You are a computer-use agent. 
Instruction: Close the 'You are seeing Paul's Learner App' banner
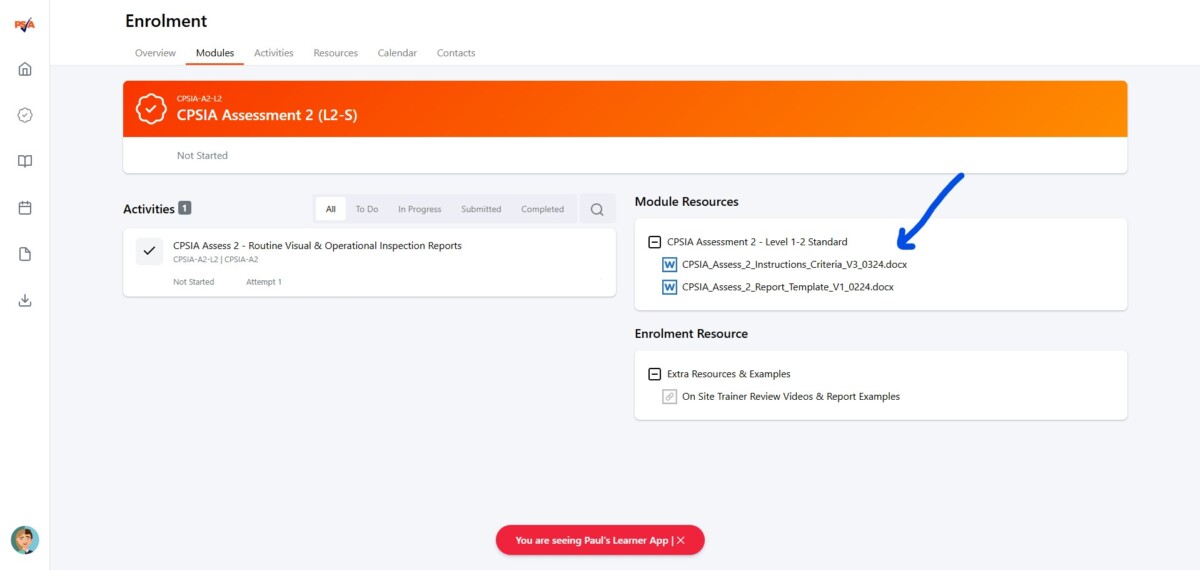click(x=681, y=540)
